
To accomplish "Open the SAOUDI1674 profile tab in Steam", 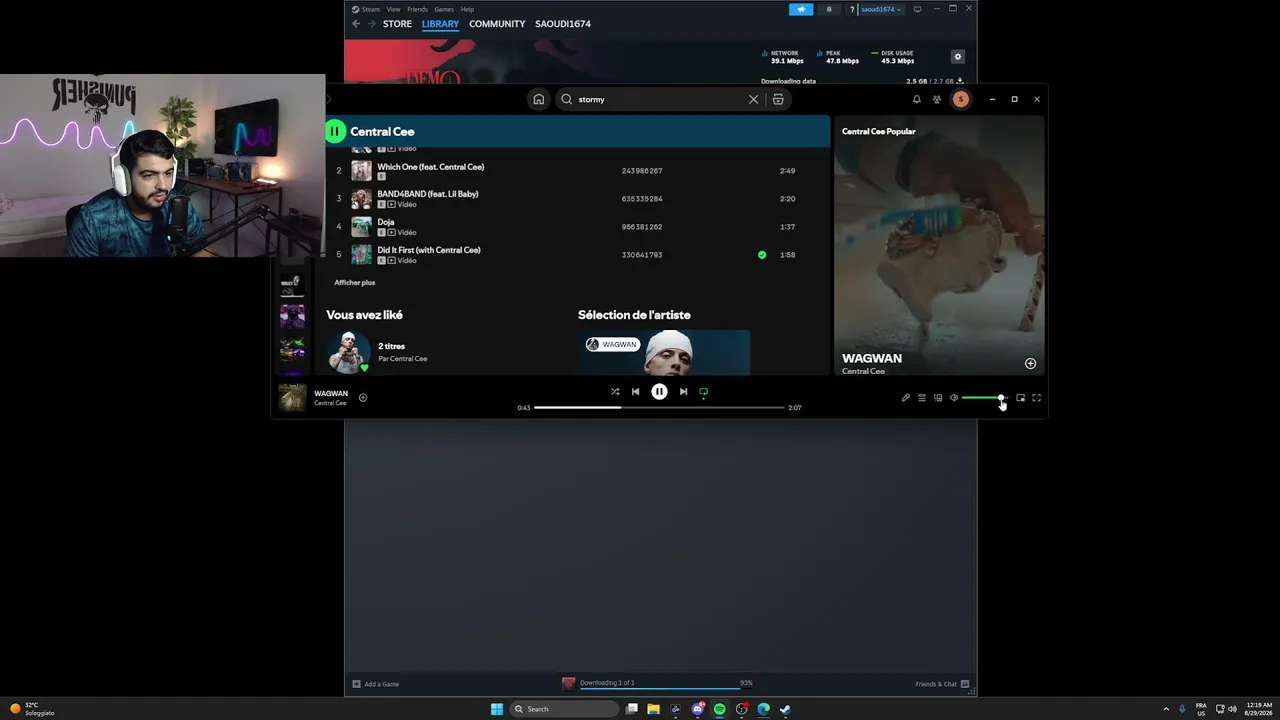I will [x=563, y=24].
